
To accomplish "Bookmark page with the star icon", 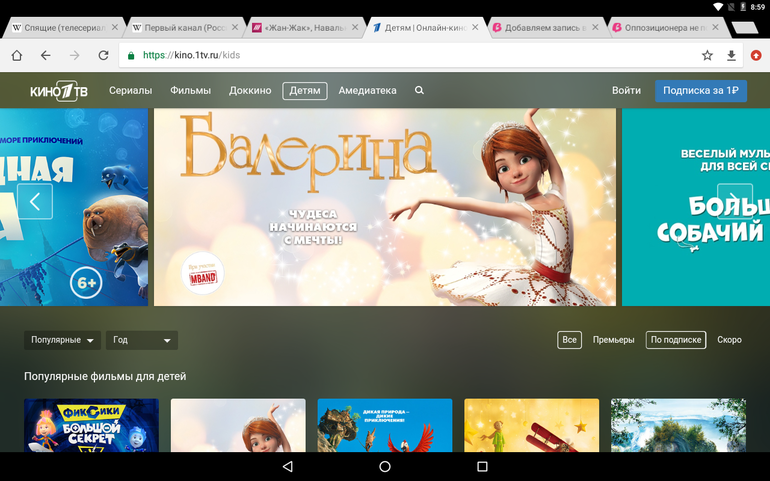I will pos(707,55).
